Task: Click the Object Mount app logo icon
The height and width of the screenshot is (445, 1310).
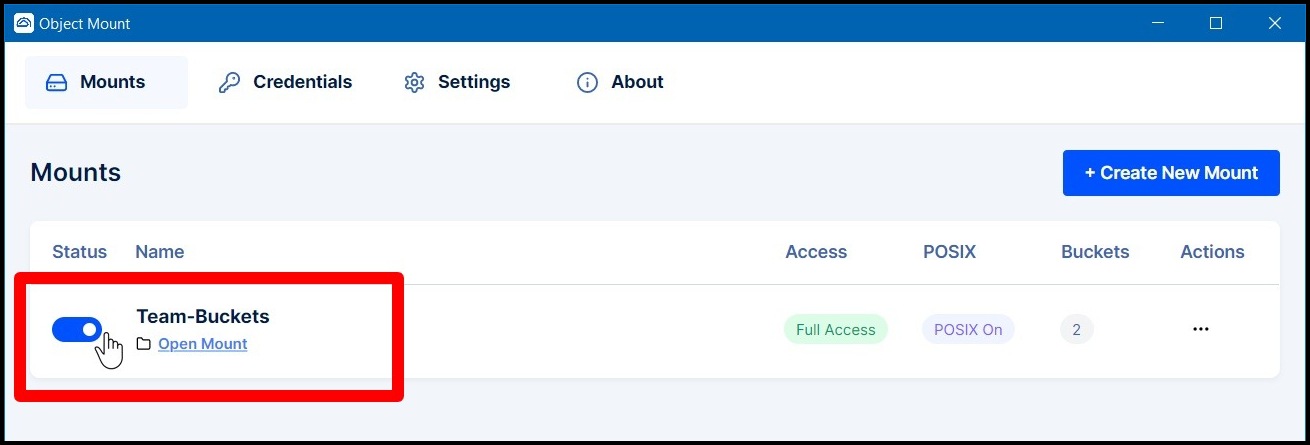Action: click(x=24, y=23)
